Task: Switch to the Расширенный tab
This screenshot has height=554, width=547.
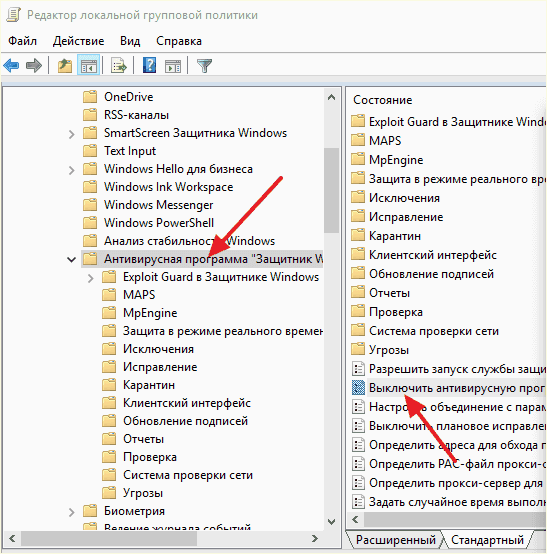Action: click(x=395, y=540)
